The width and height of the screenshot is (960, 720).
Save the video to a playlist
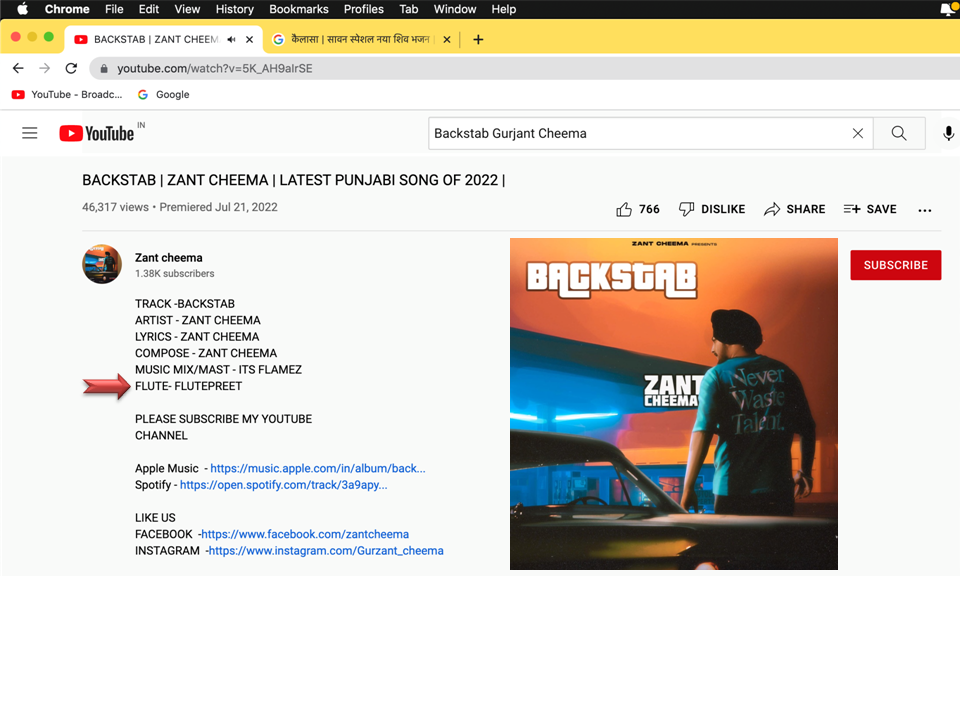(x=869, y=209)
